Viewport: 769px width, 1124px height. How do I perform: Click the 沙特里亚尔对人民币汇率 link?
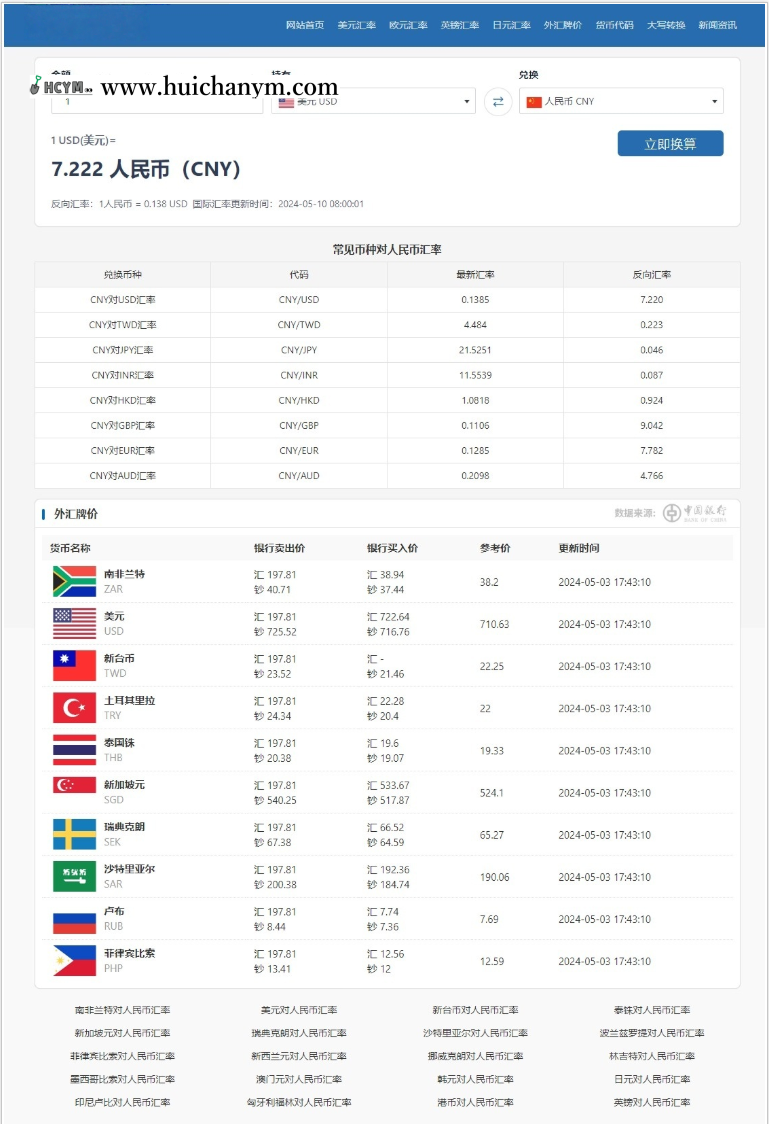pyautogui.click(x=475, y=1033)
